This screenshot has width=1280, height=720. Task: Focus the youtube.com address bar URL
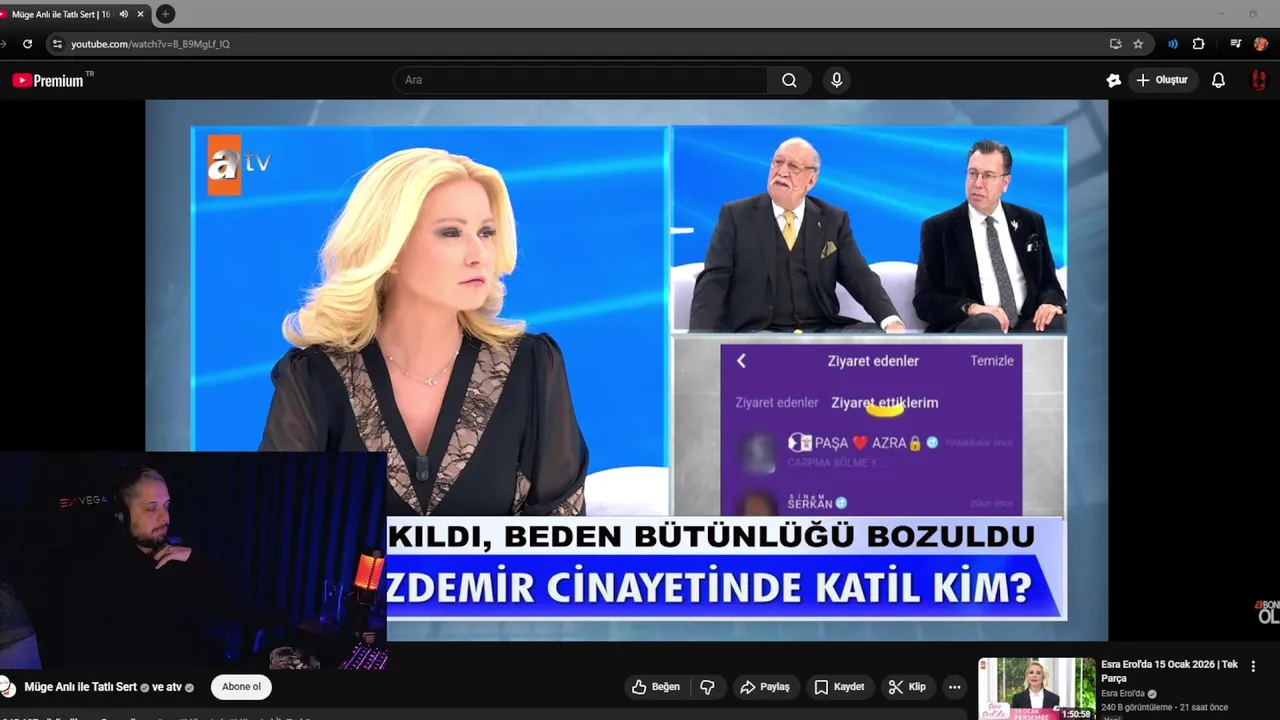(x=150, y=44)
